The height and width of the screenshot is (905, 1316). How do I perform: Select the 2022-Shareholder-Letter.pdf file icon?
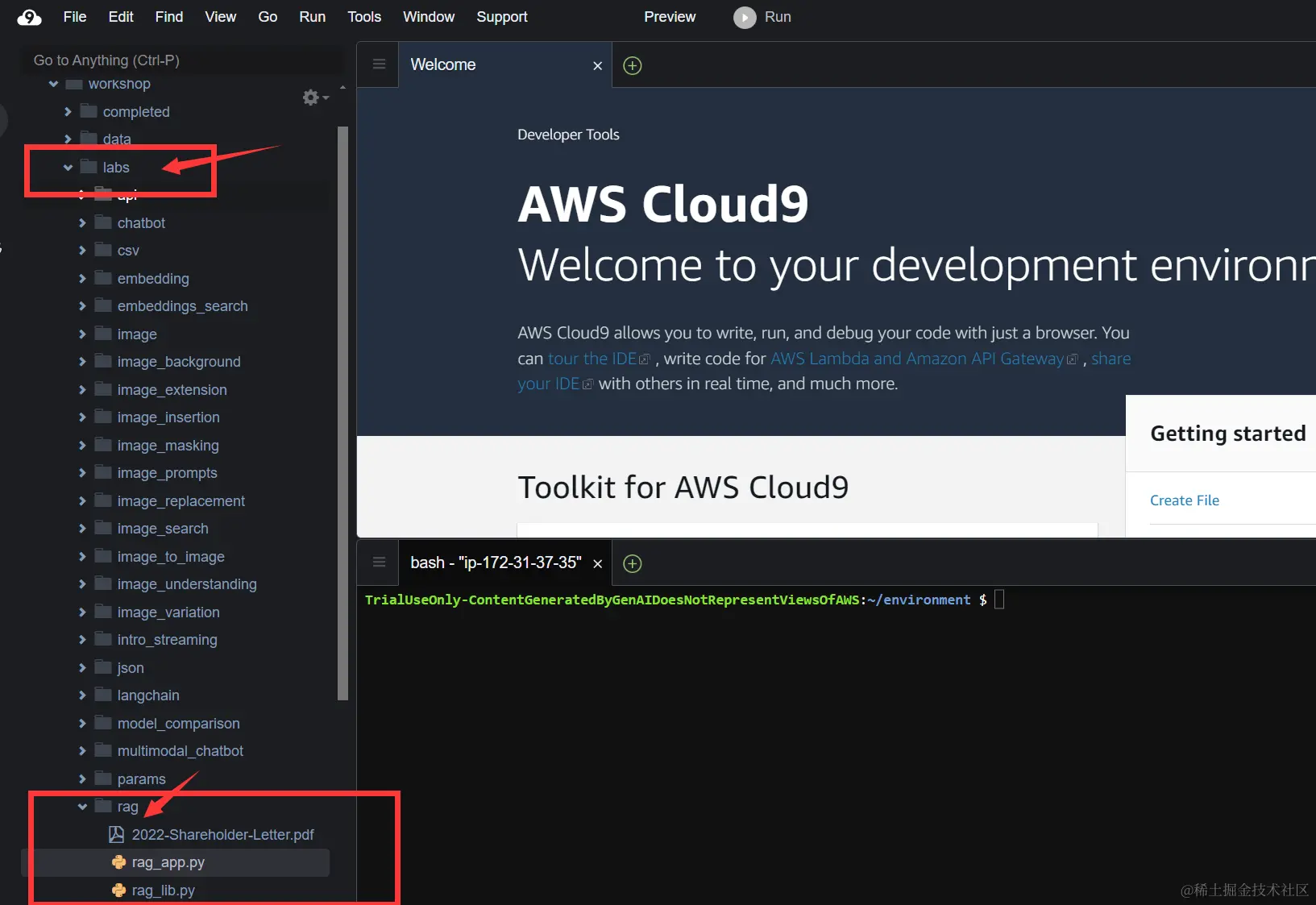(x=117, y=834)
